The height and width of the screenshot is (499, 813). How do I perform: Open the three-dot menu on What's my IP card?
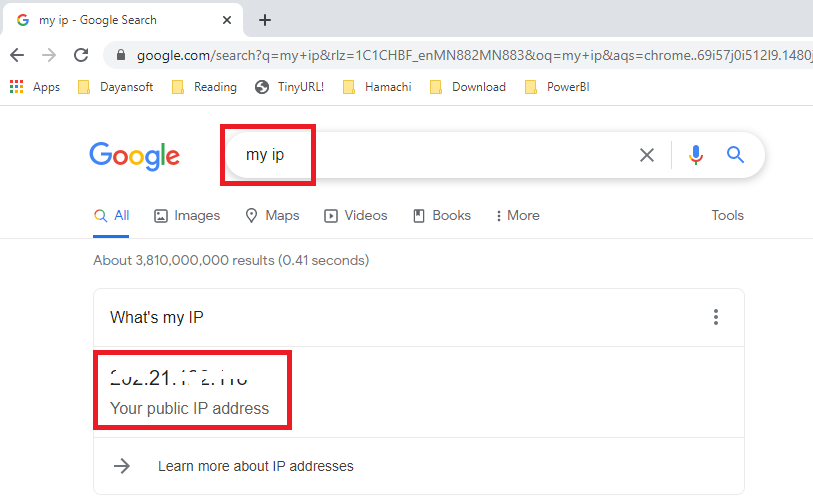[x=716, y=317]
